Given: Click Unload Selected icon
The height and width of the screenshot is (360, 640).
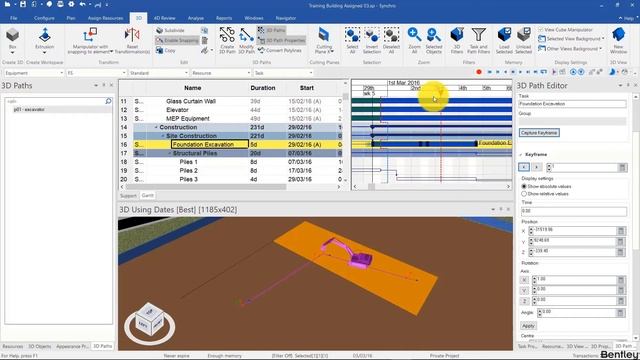Looking at the screenshot, I should tap(523, 35).
